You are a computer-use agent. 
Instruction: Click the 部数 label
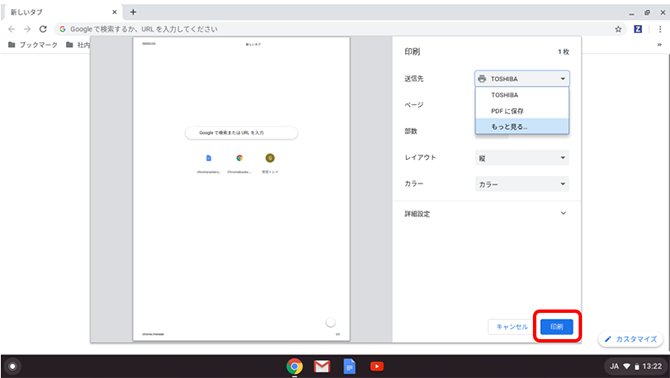[x=411, y=131]
